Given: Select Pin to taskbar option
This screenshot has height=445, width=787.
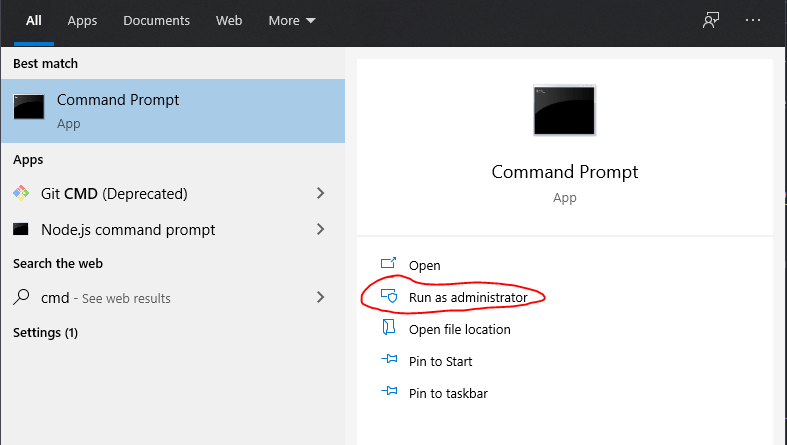Looking at the screenshot, I should [448, 393].
